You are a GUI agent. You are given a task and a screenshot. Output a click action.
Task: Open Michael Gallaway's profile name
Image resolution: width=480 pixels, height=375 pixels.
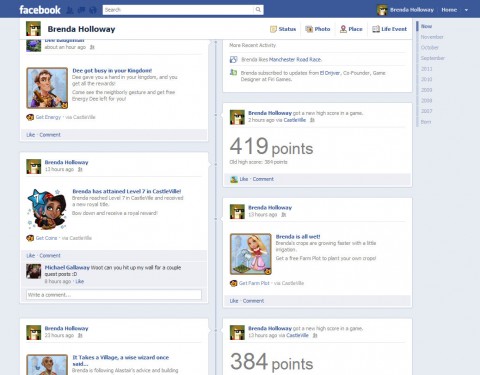67,267
